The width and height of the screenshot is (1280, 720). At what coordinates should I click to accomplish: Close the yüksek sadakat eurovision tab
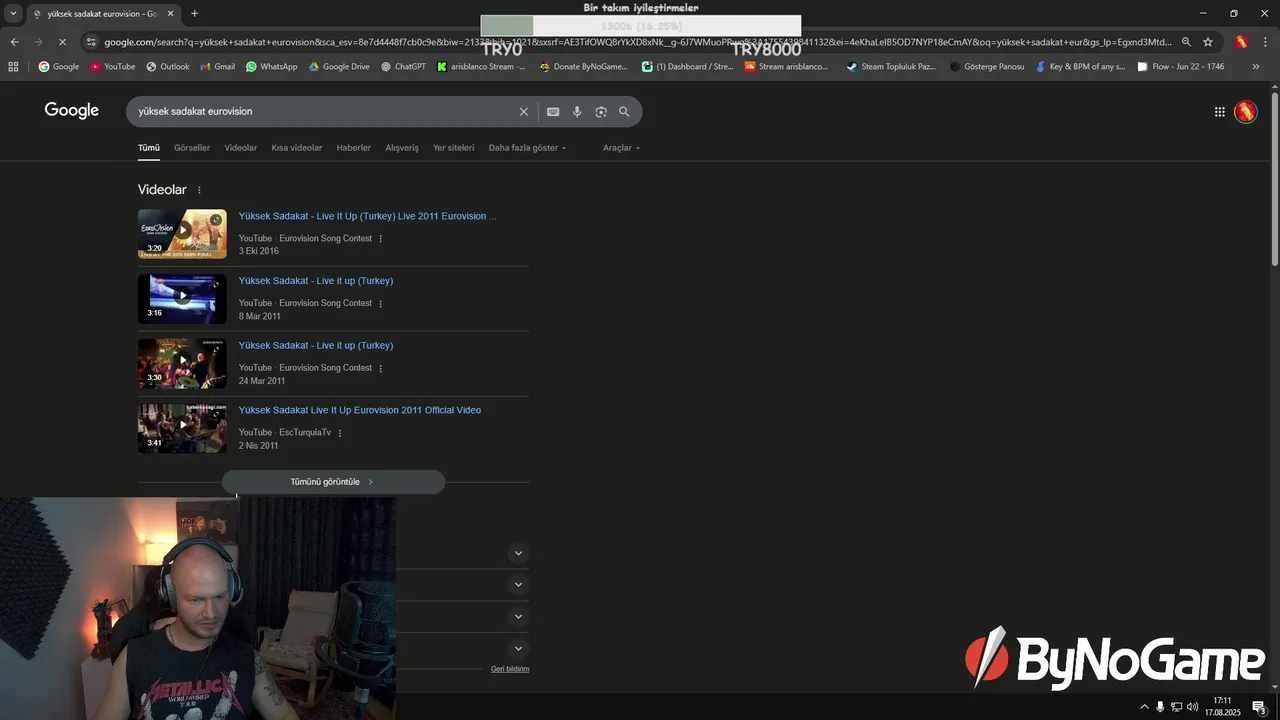tap(170, 14)
